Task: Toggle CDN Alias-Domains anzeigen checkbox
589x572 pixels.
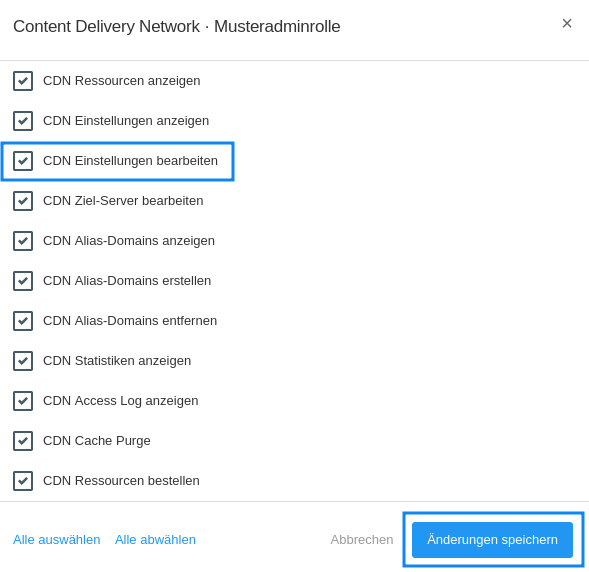Action: click(23, 241)
